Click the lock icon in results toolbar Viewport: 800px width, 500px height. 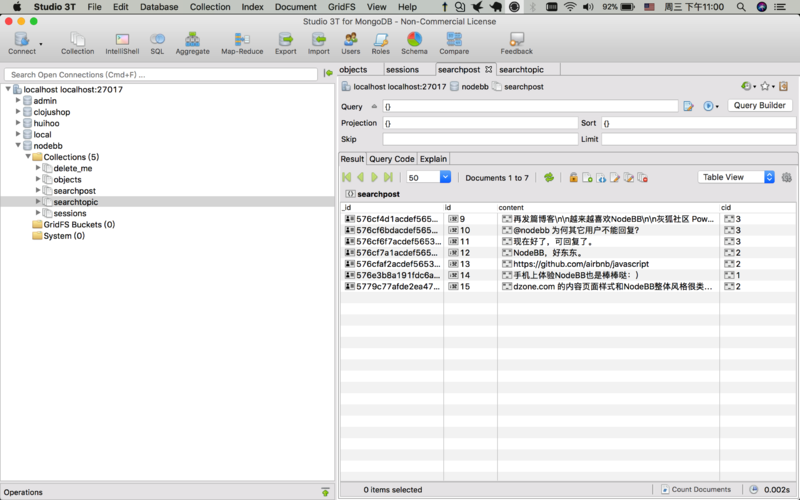[574, 177]
